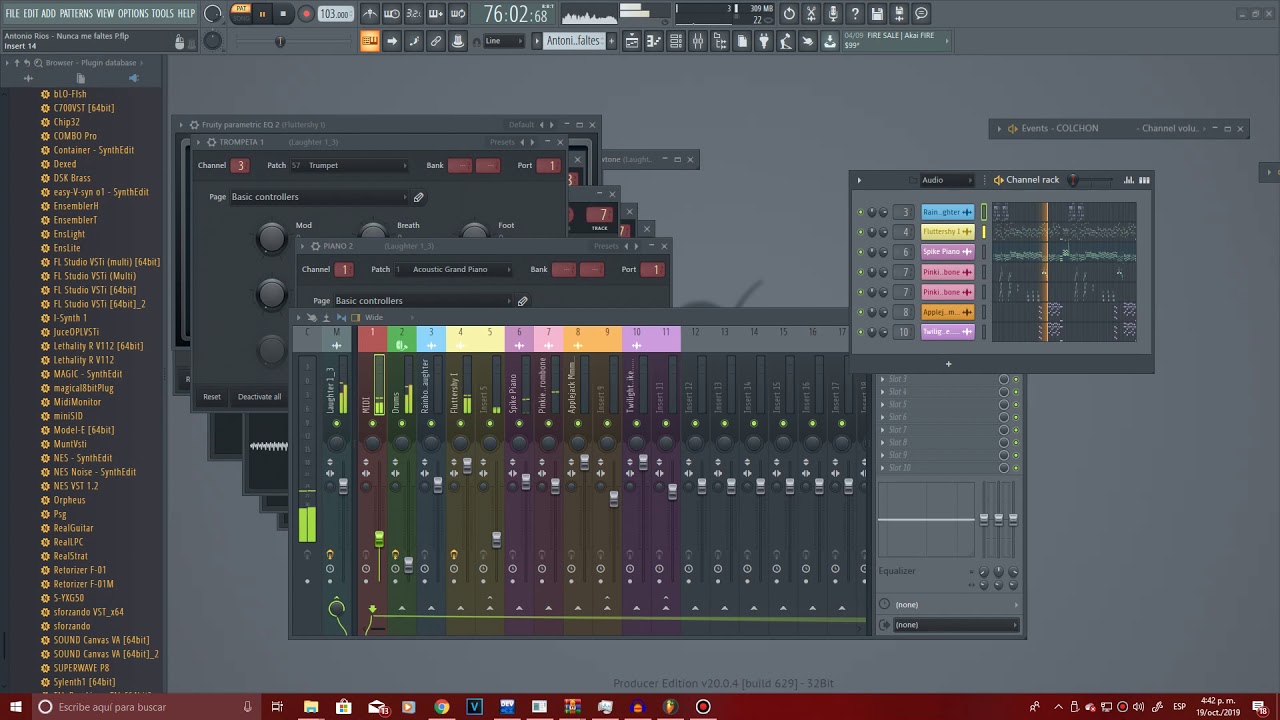Click the red record button
Image resolution: width=1280 pixels, height=720 pixels.
[x=306, y=14]
